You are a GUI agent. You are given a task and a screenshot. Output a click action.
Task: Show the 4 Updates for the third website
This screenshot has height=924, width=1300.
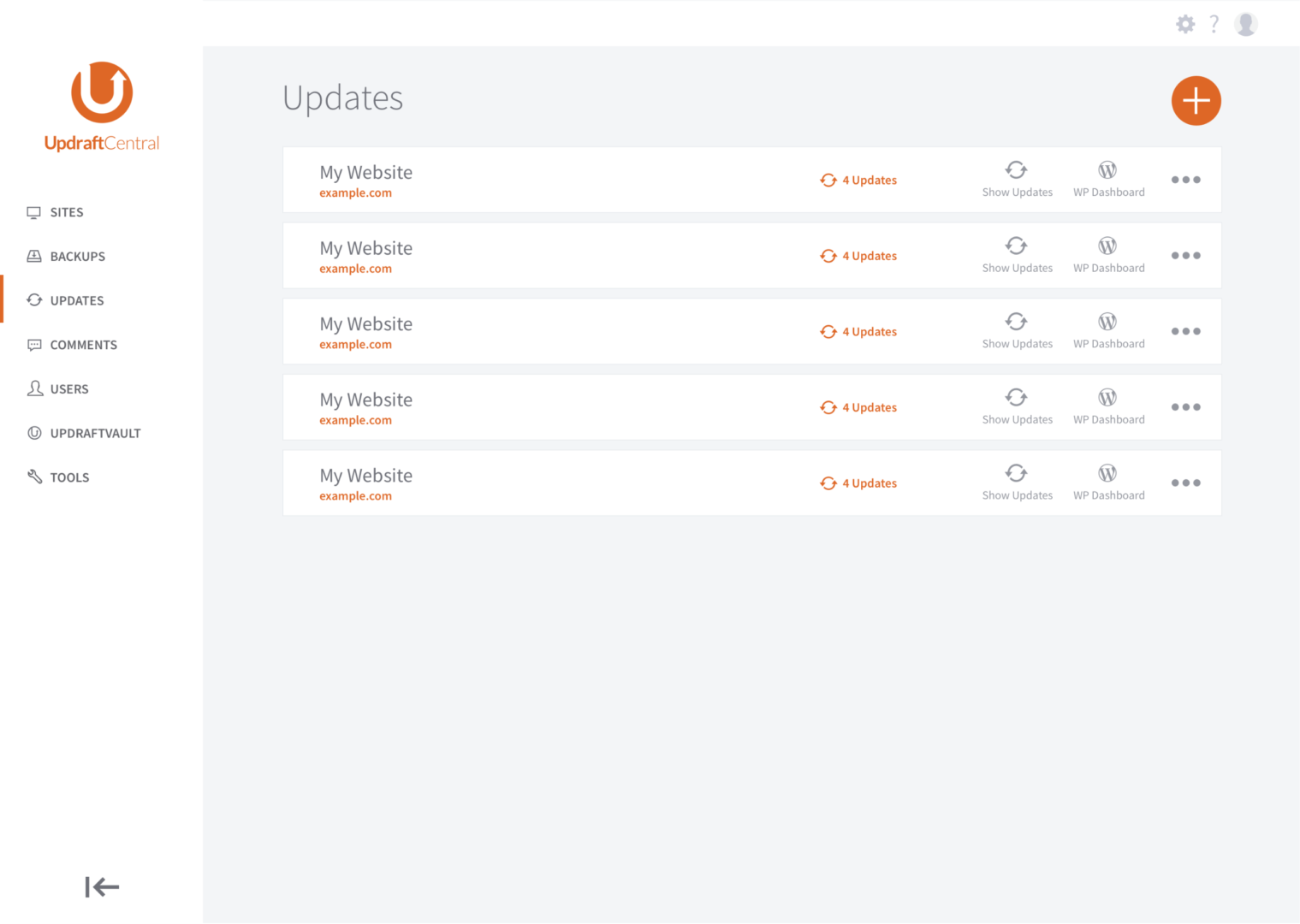coord(859,331)
